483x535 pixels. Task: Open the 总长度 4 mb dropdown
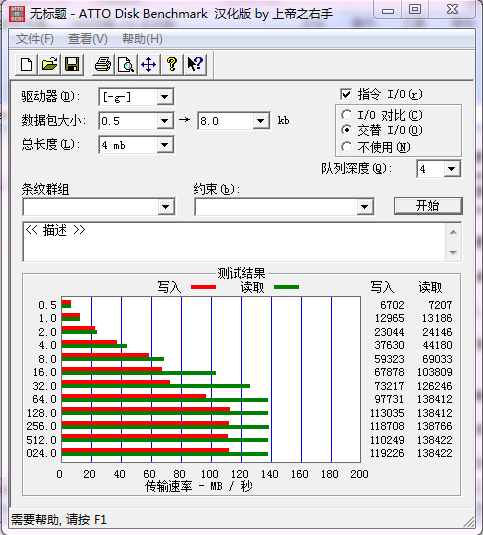click(165, 145)
